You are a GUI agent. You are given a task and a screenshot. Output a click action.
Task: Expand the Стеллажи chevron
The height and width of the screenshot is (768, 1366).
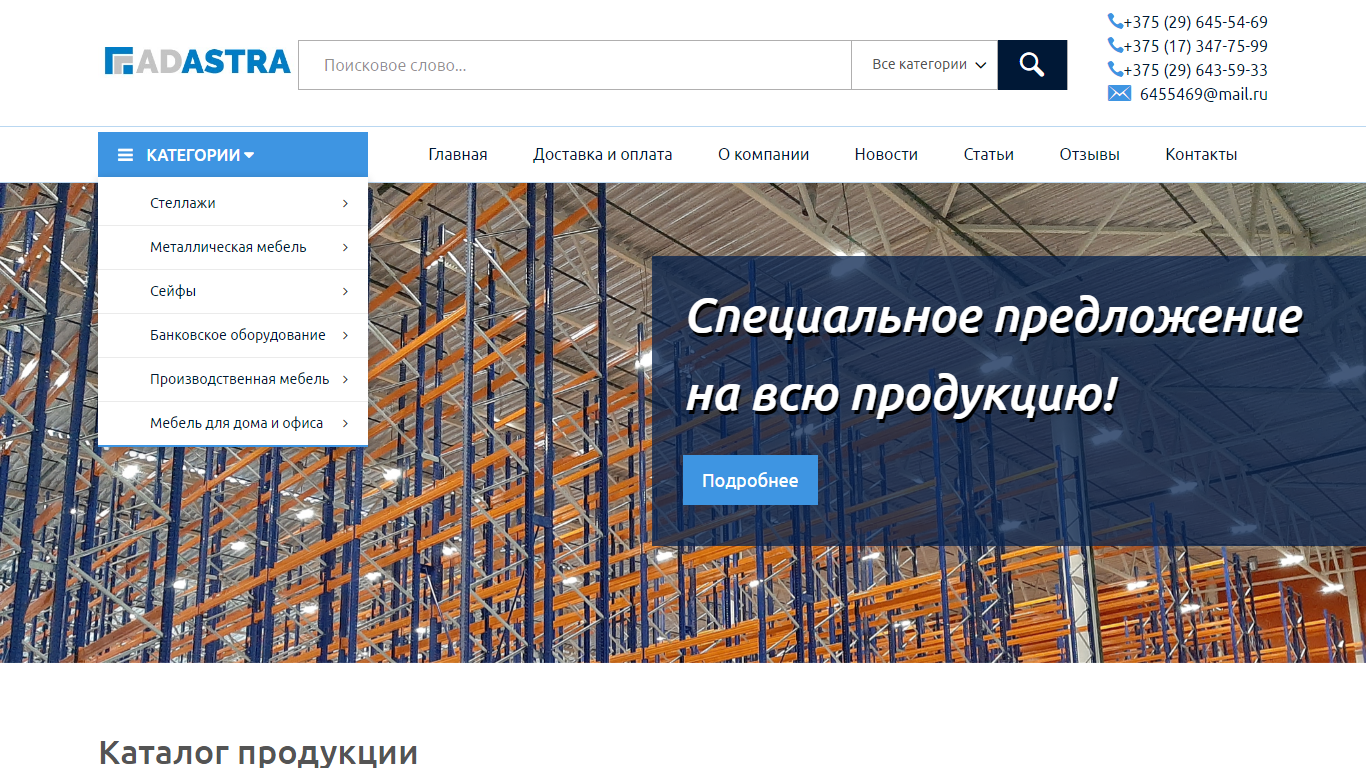click(x=345, y=203)
